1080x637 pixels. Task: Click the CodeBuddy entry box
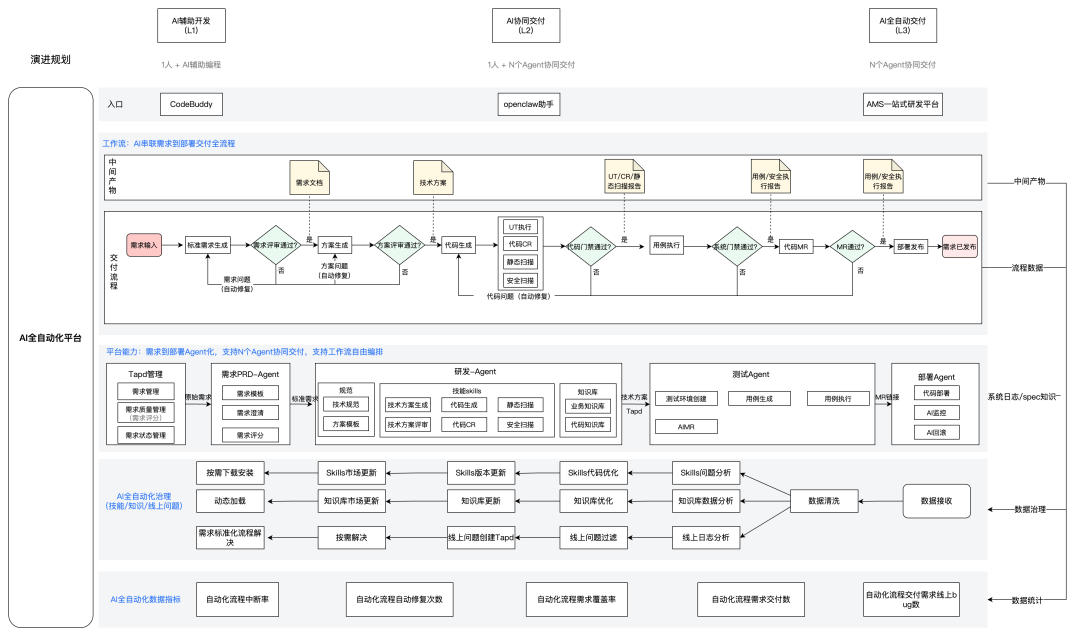coord(191,104)
